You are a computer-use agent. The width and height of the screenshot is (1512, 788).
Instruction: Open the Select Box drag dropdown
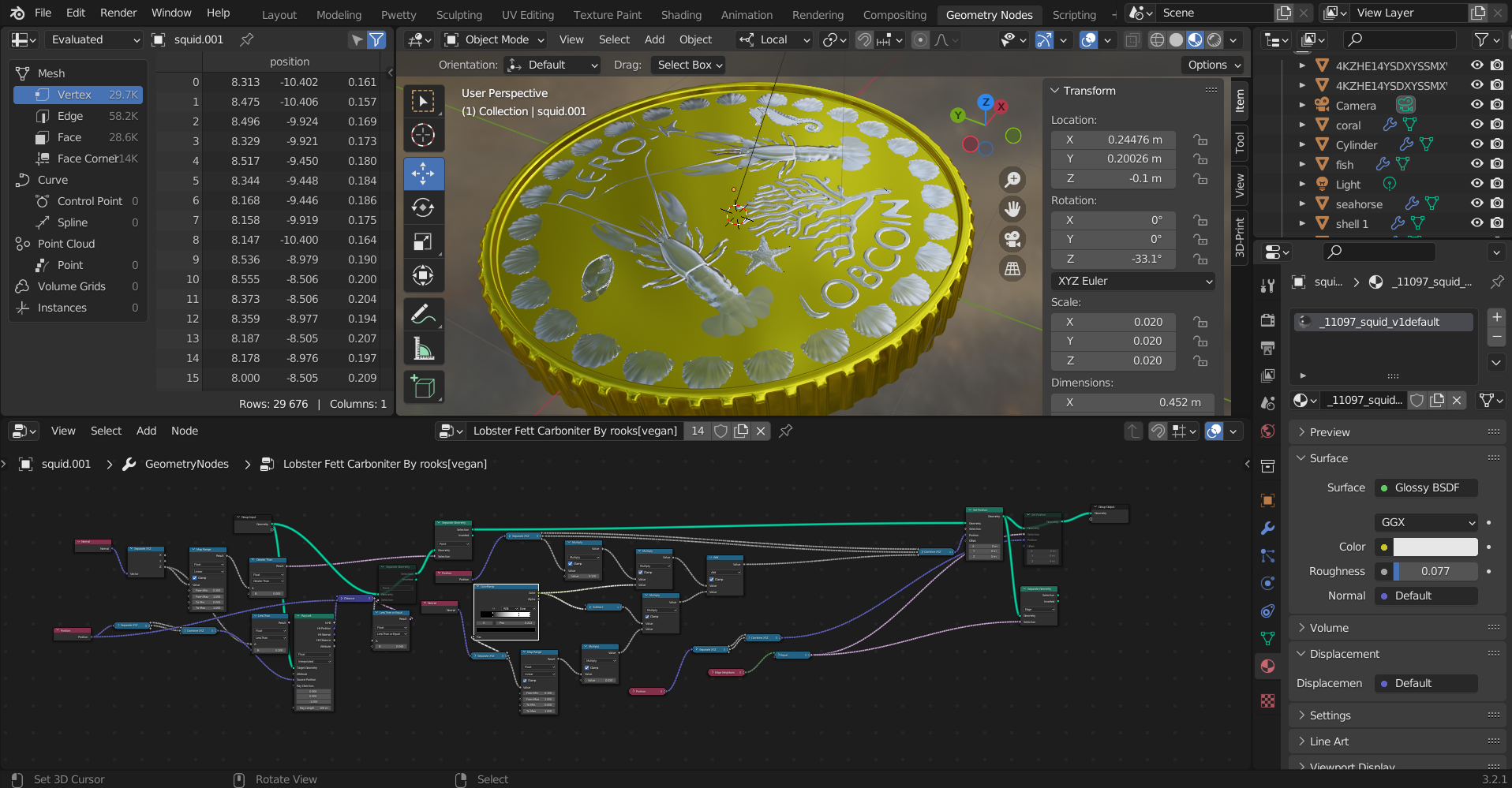click(690, 65)
